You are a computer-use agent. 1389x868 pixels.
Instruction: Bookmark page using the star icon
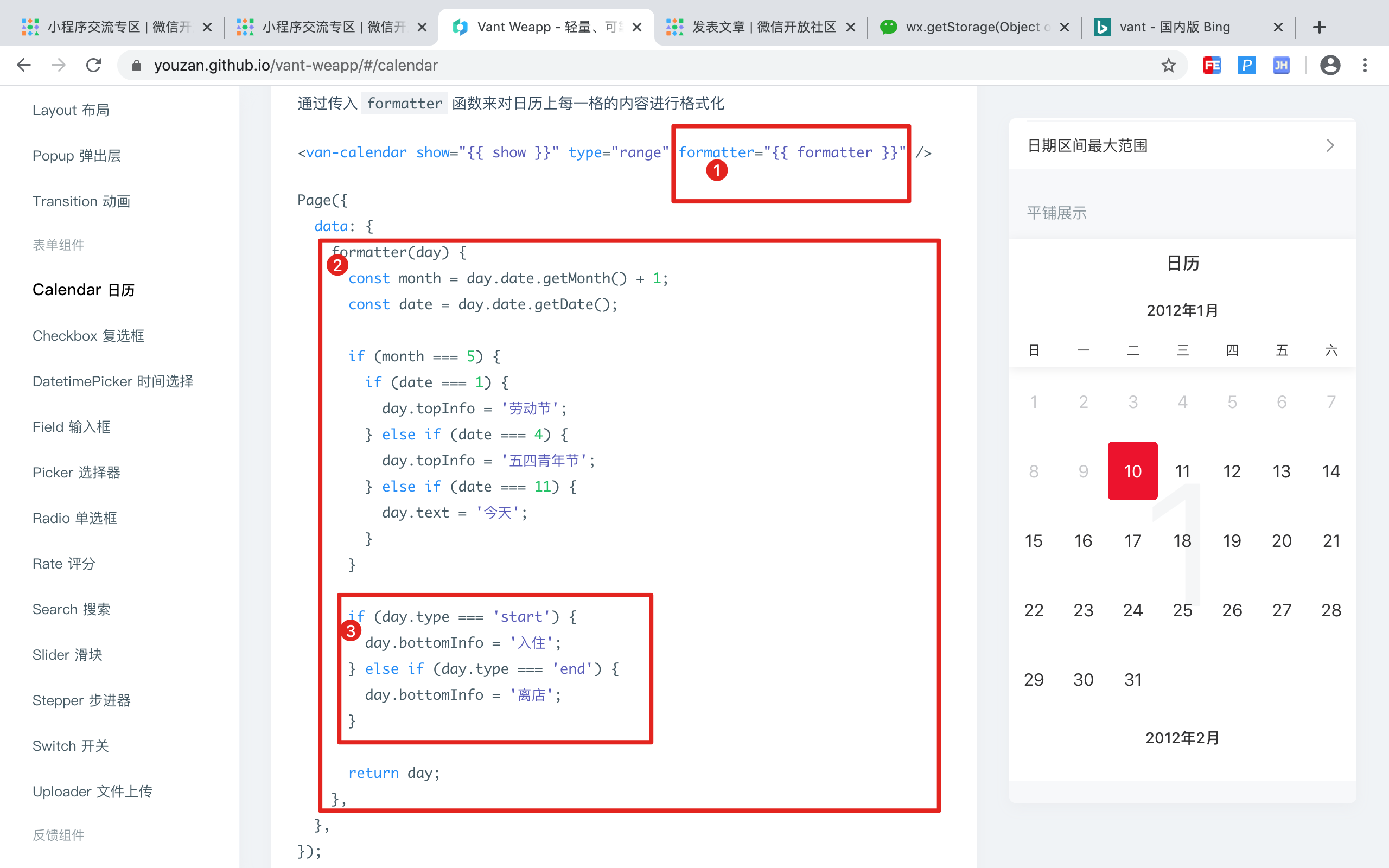(1168, 65)
